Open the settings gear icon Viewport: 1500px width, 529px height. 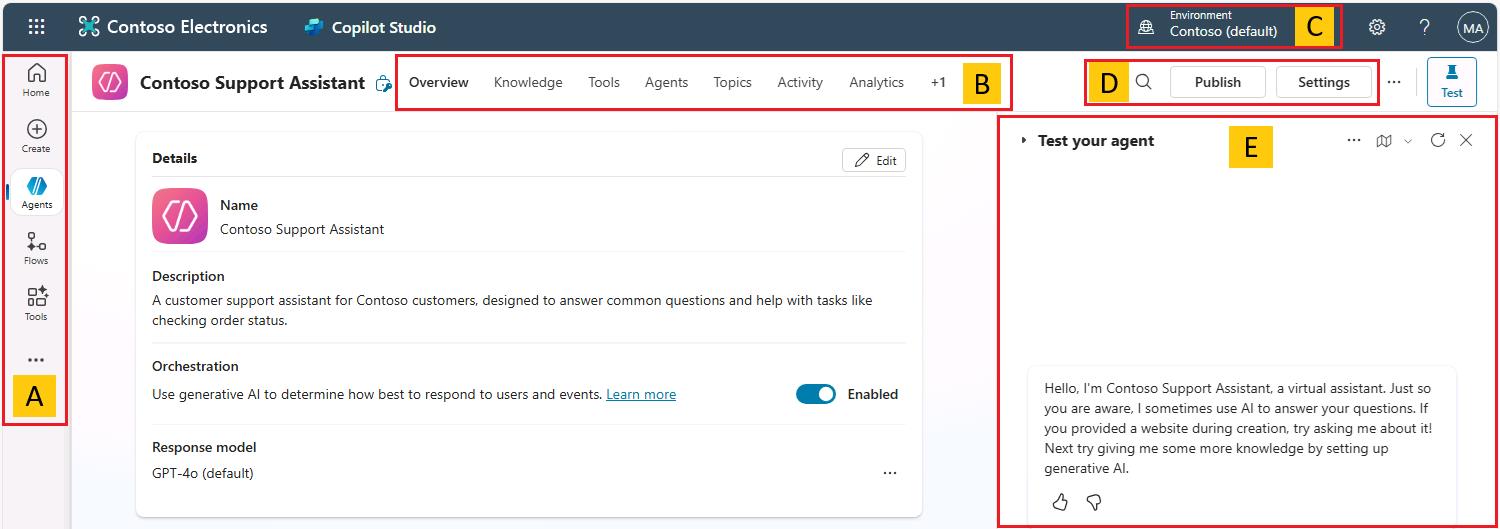click(1377, 27)
